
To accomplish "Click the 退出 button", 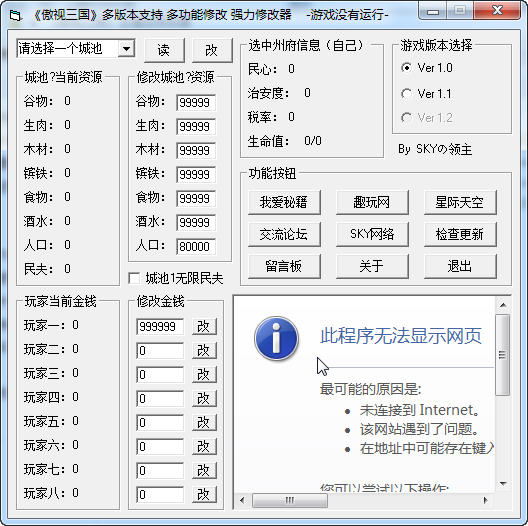I will coord(460,266).
